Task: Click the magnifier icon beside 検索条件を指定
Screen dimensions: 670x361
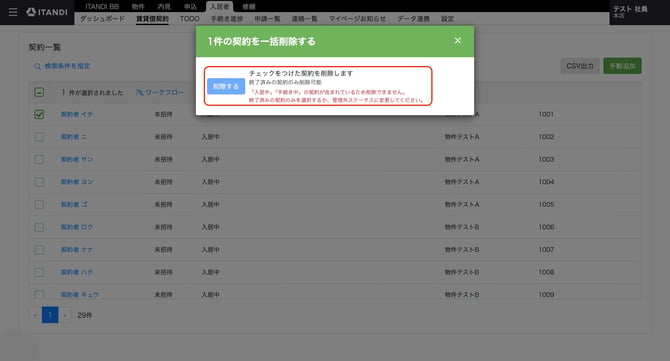Action: tap(38, 66)
